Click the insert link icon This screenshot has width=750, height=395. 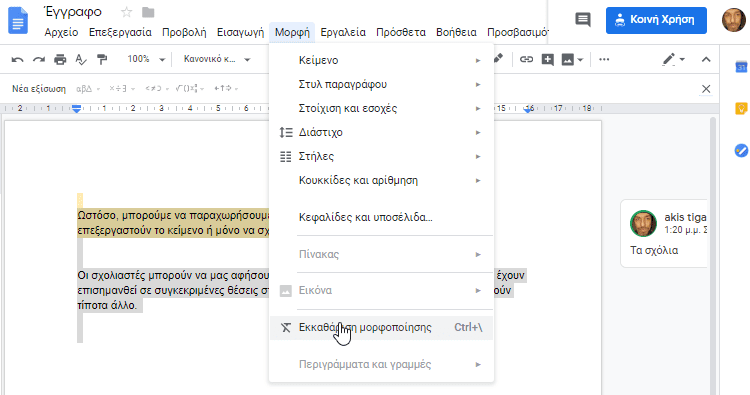526,60
